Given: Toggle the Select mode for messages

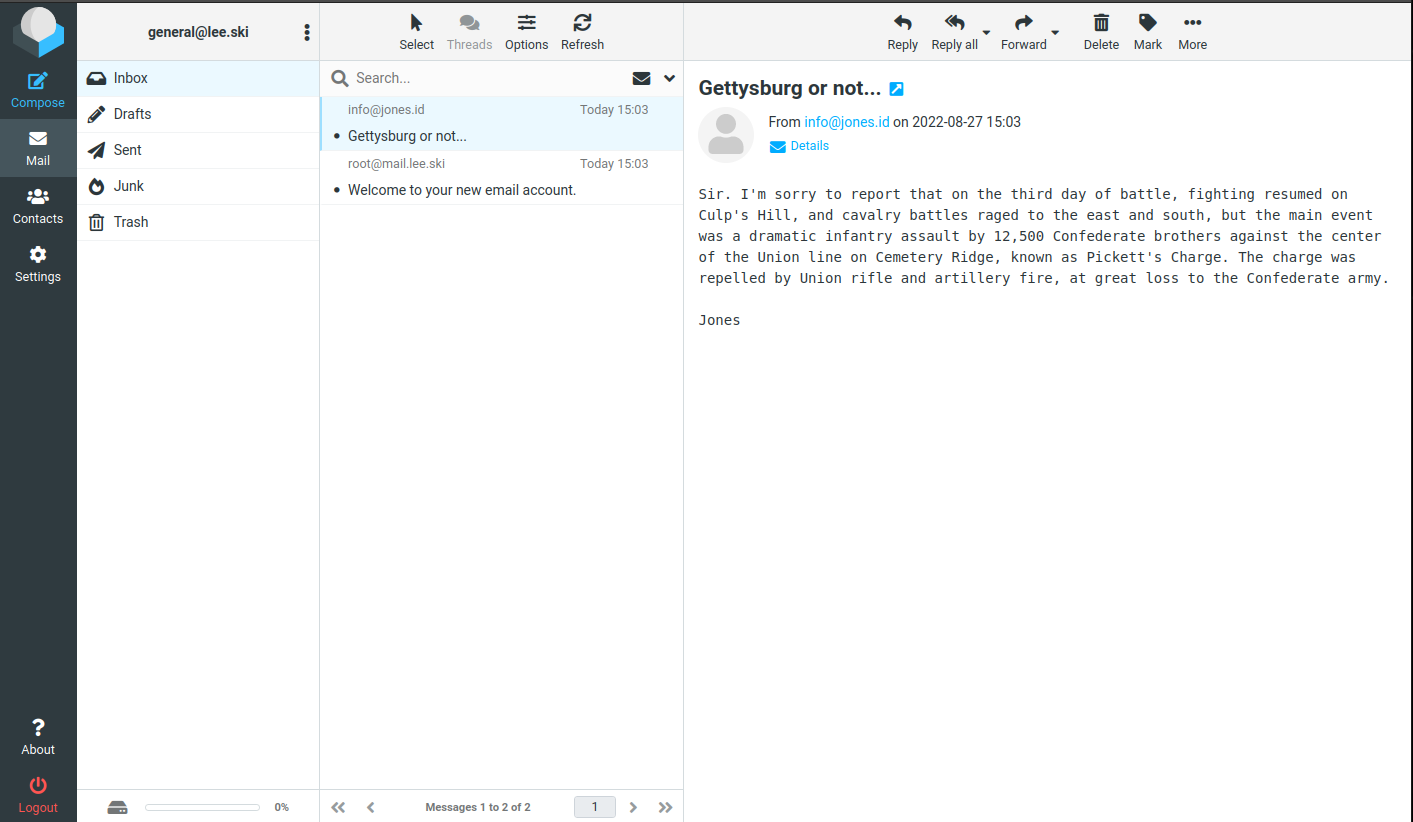Looking at the screenshot, I should point(416,24).
